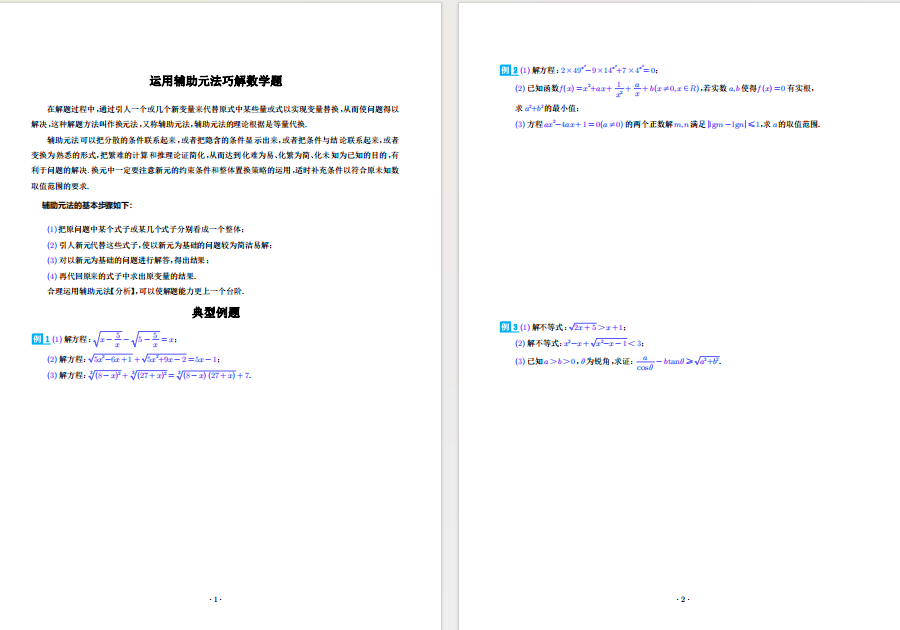Click the line 取值范围的要求
The width and height of the screenshot is (900, 630).
[x=60, y=186]
